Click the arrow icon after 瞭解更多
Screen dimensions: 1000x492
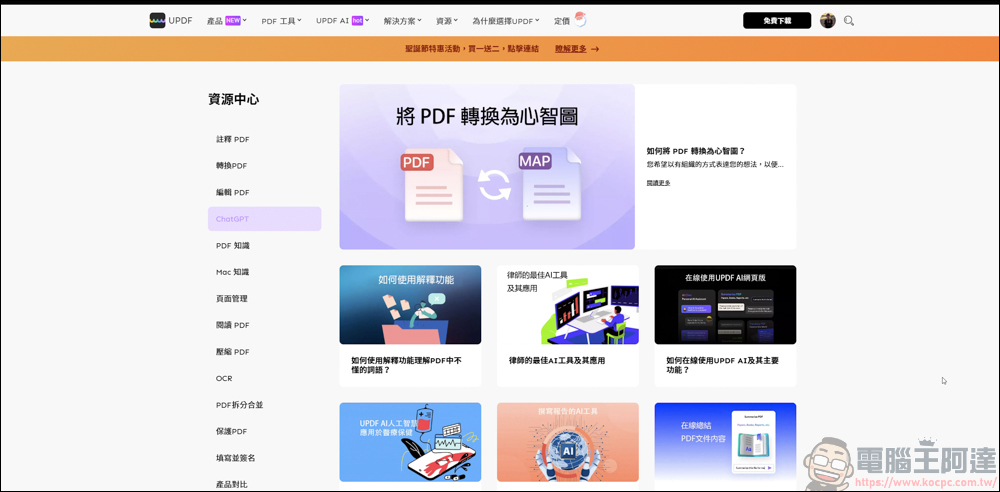[x=594, y=48]
